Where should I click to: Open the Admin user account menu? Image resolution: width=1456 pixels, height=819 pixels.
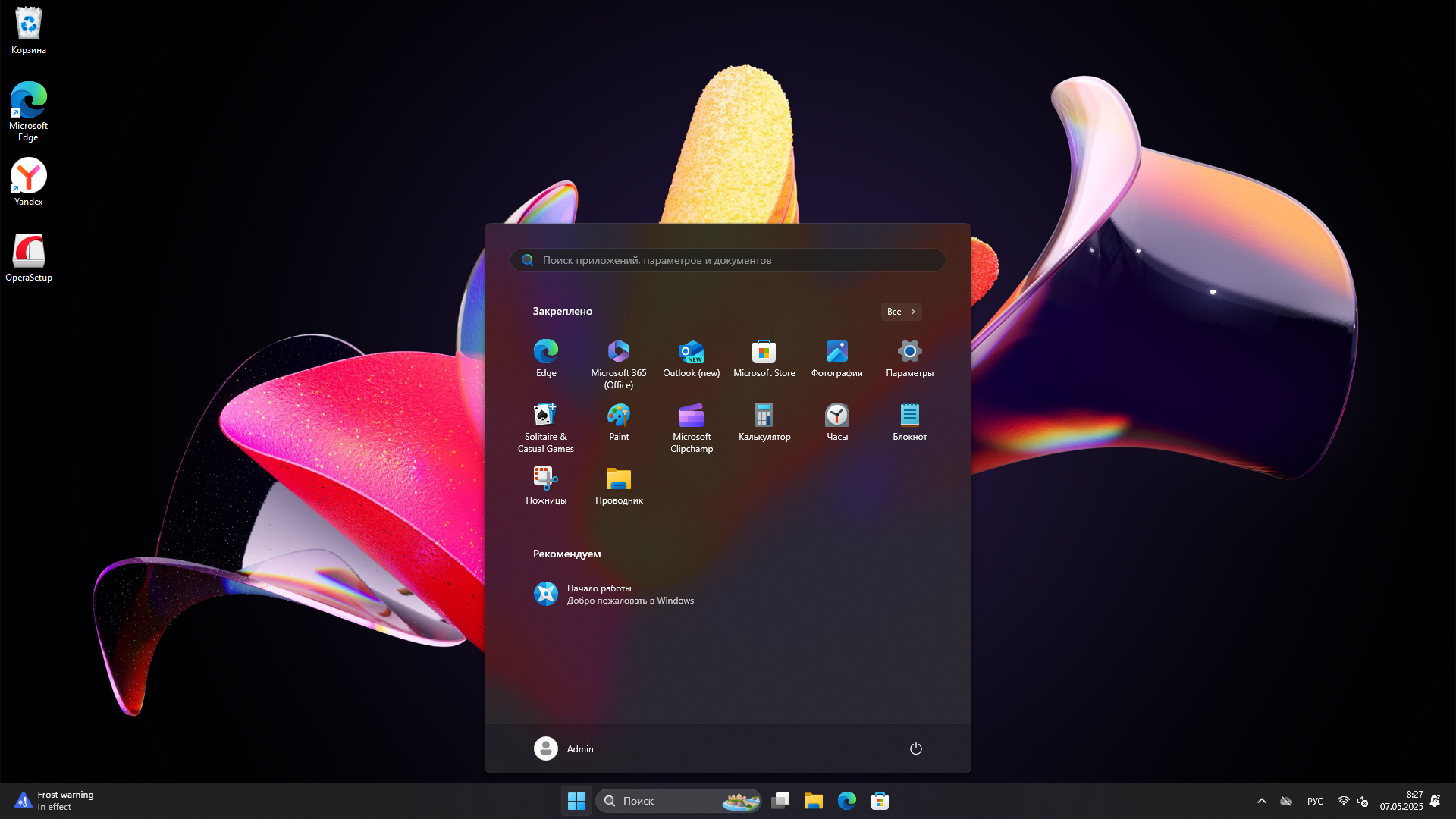pyautogui.click(x=564, y=748)
